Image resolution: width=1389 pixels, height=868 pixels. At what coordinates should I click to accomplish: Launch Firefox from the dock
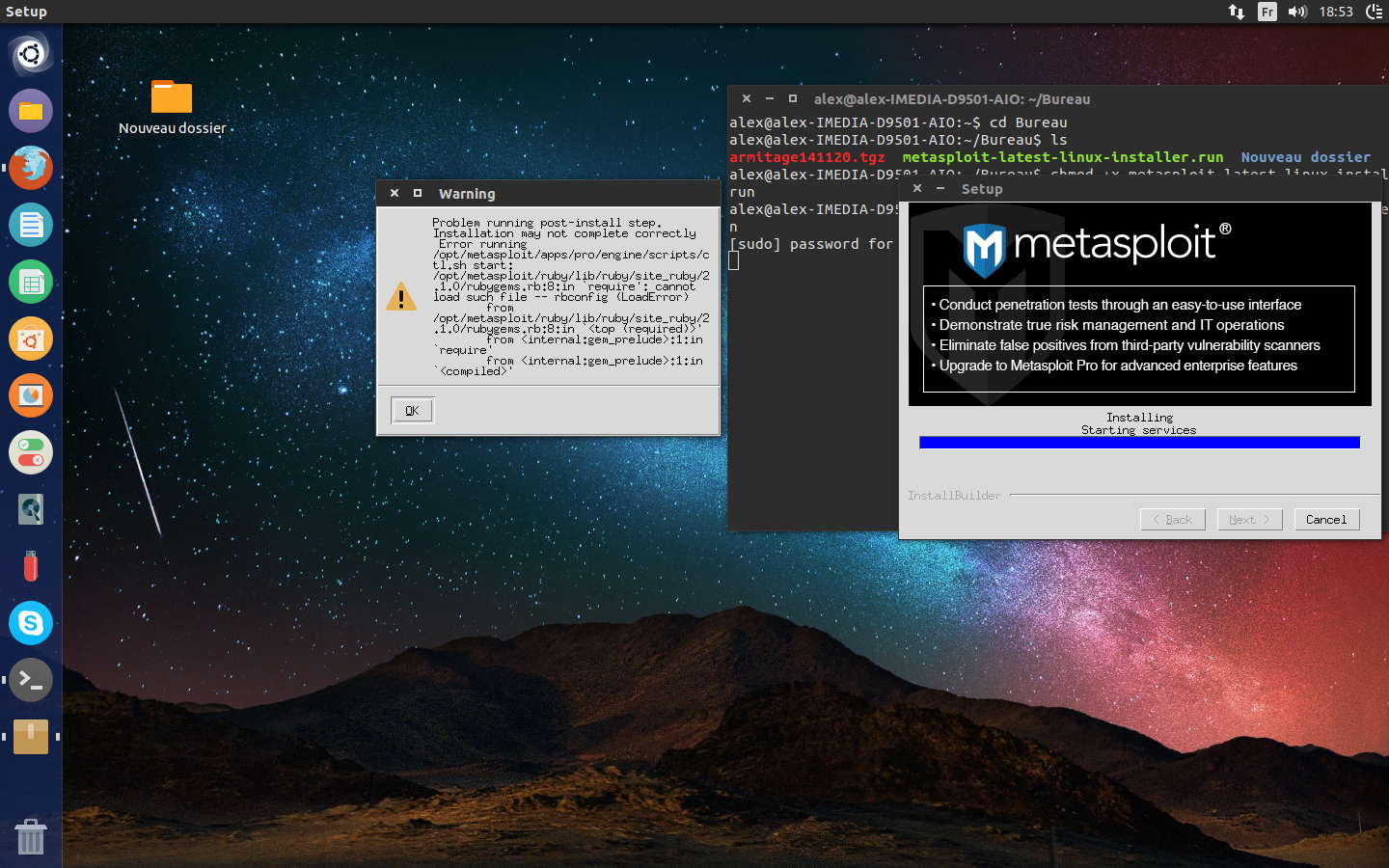click(x=31, y=168)
